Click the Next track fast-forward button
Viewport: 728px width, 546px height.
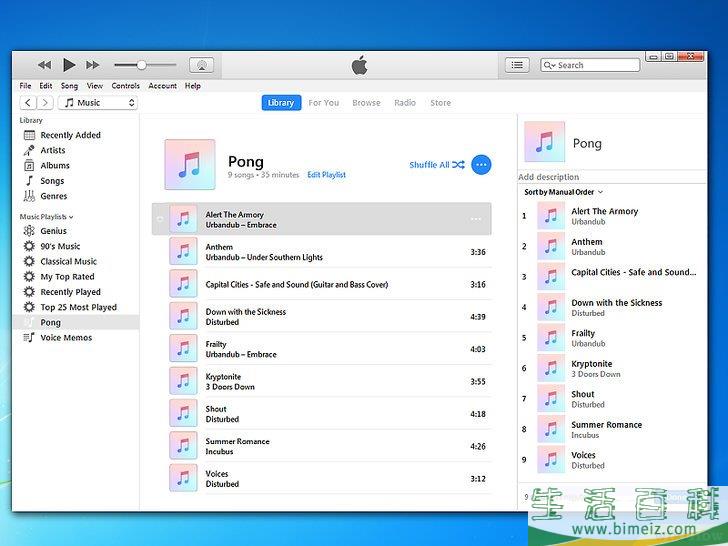tap(92, 65)
